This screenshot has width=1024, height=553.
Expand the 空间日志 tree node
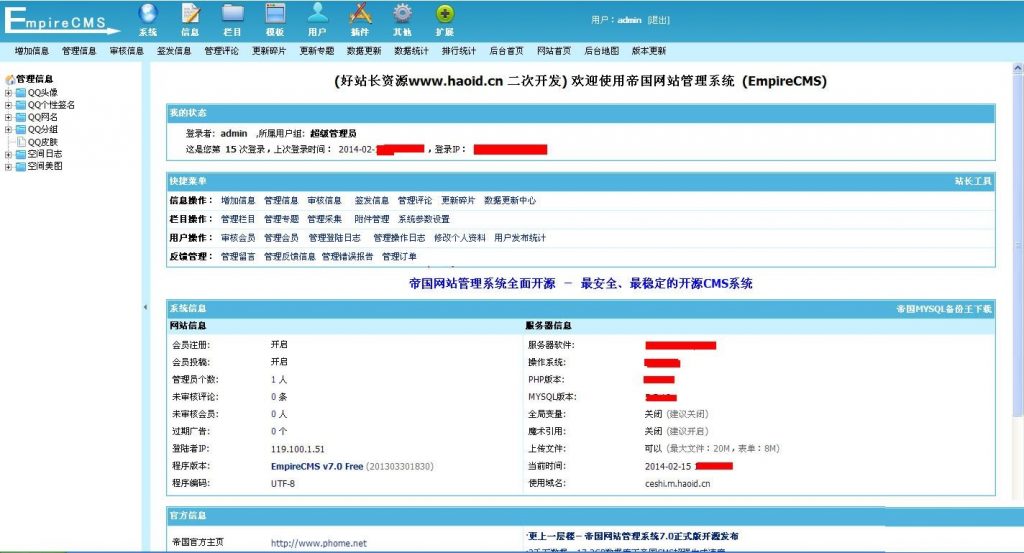8,155
